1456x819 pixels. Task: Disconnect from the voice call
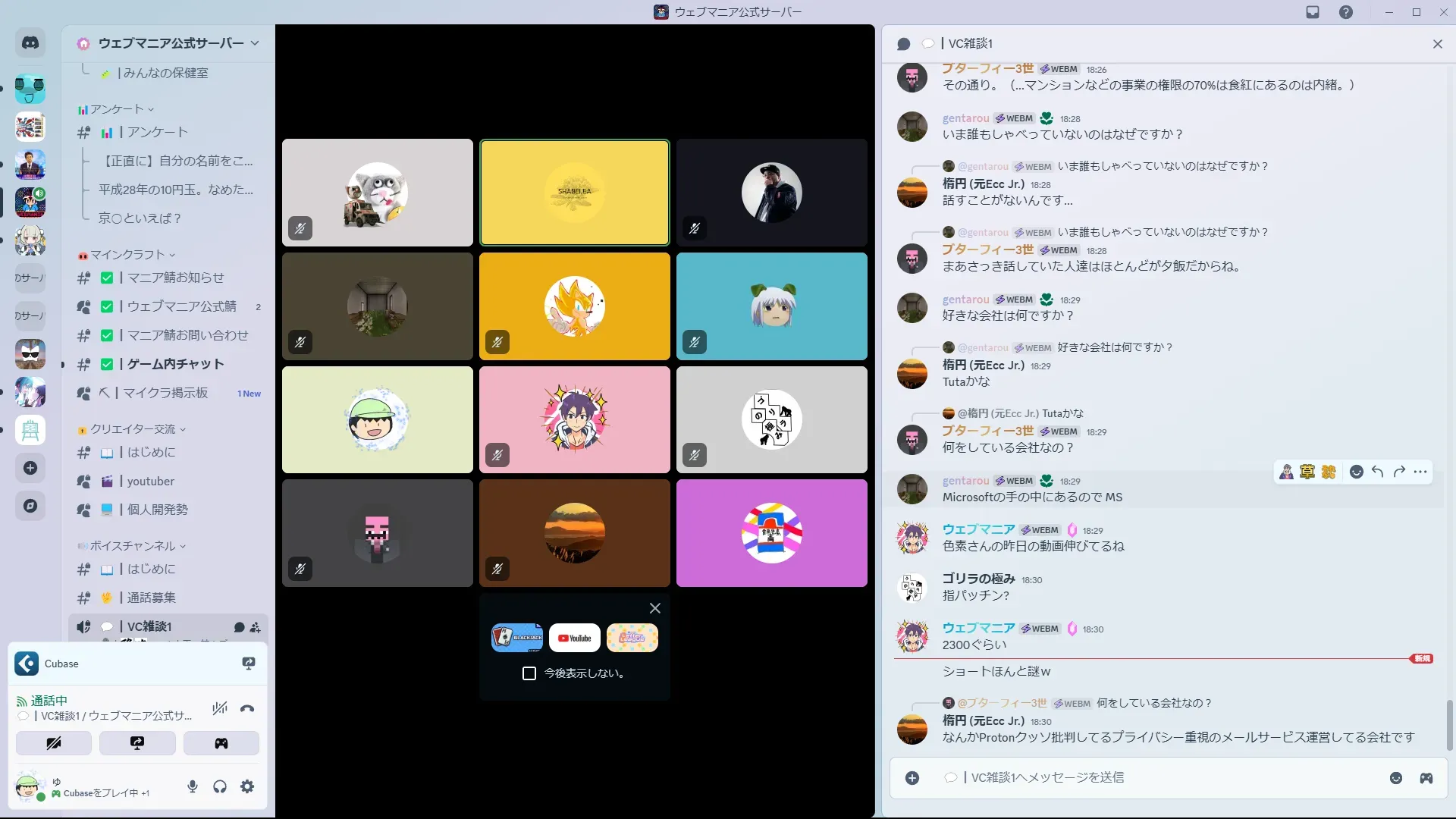coord(247,709)
